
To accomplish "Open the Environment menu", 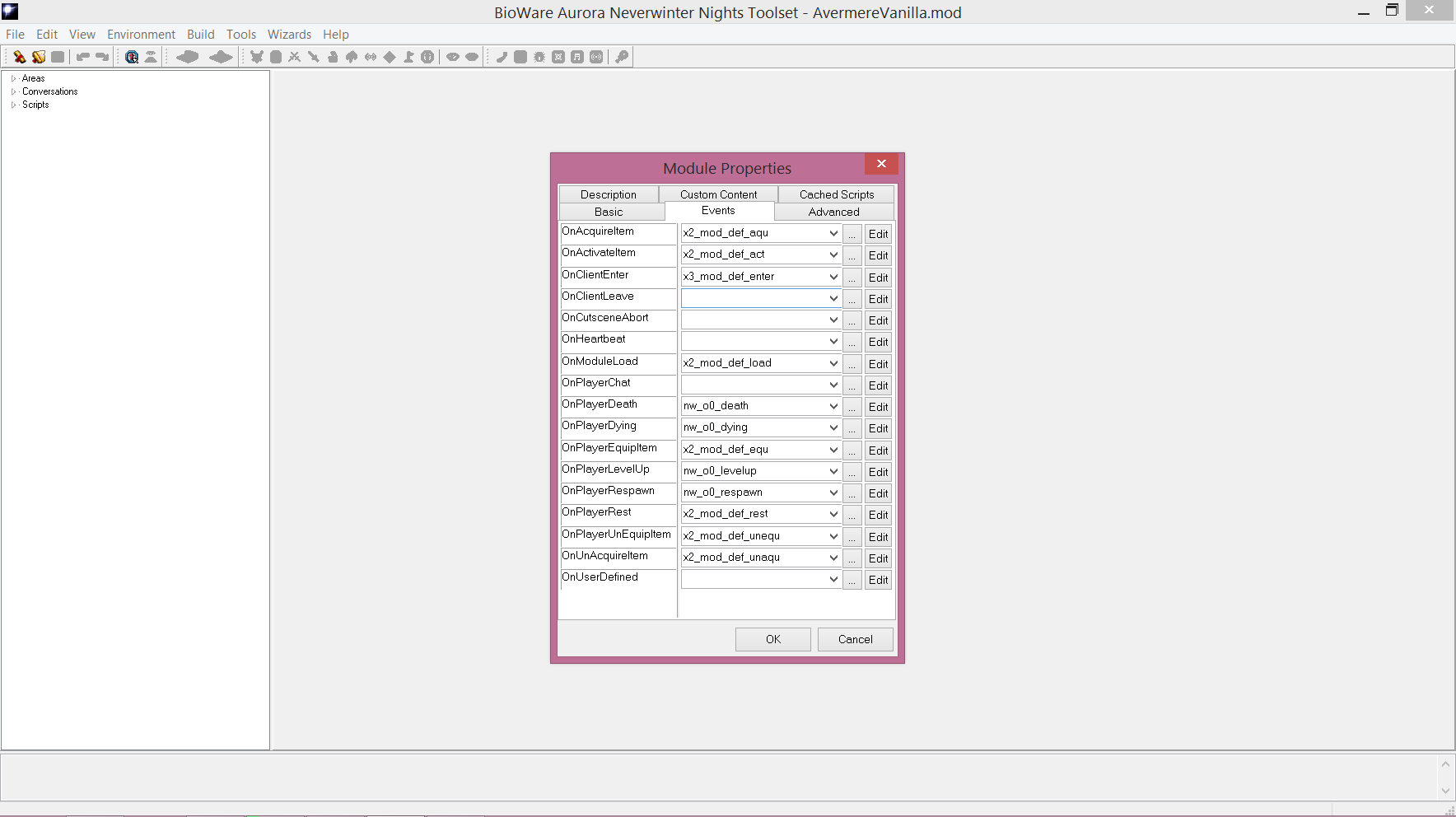I will [141, 34].
